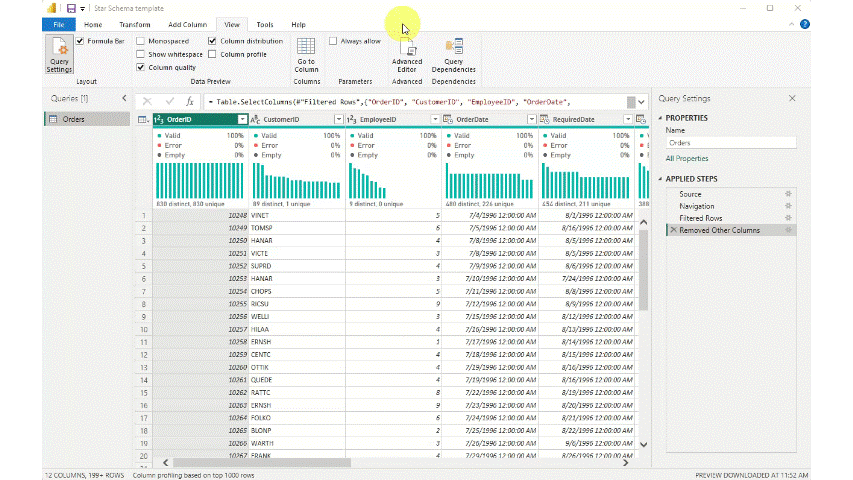Uncheck the Column distribution checkbox
Screen dimensions: 853x480
click(212, 41)
